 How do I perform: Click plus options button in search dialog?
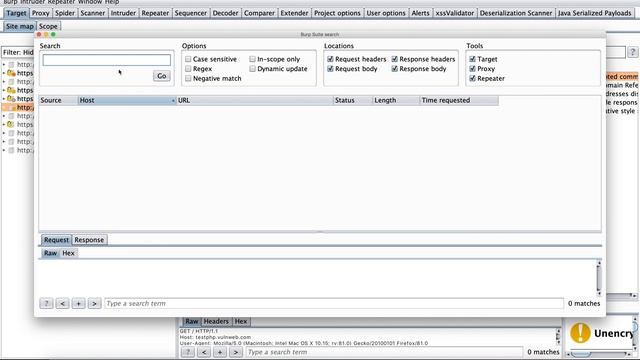78,304
